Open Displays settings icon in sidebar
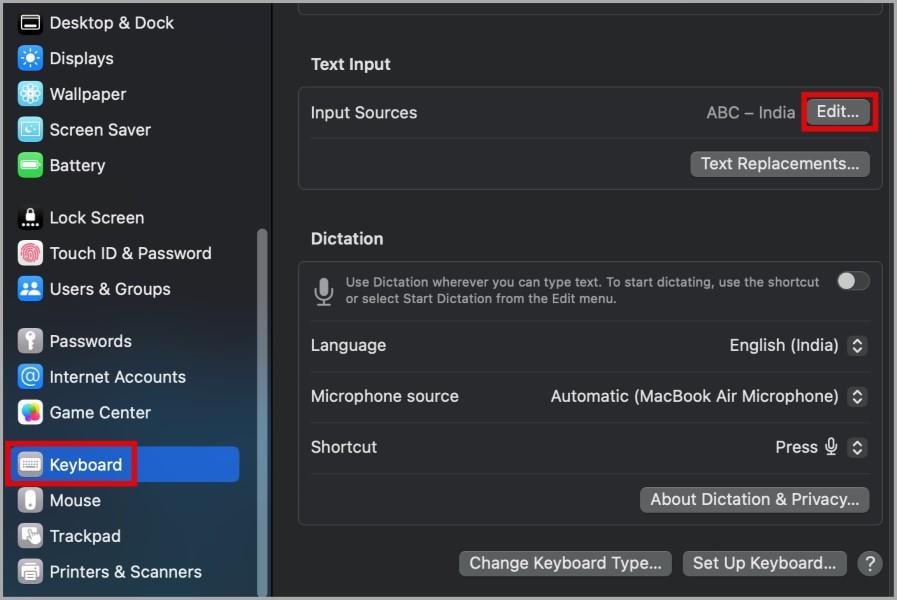The width and height of the screenshot is (897, 600). point(30,58)
